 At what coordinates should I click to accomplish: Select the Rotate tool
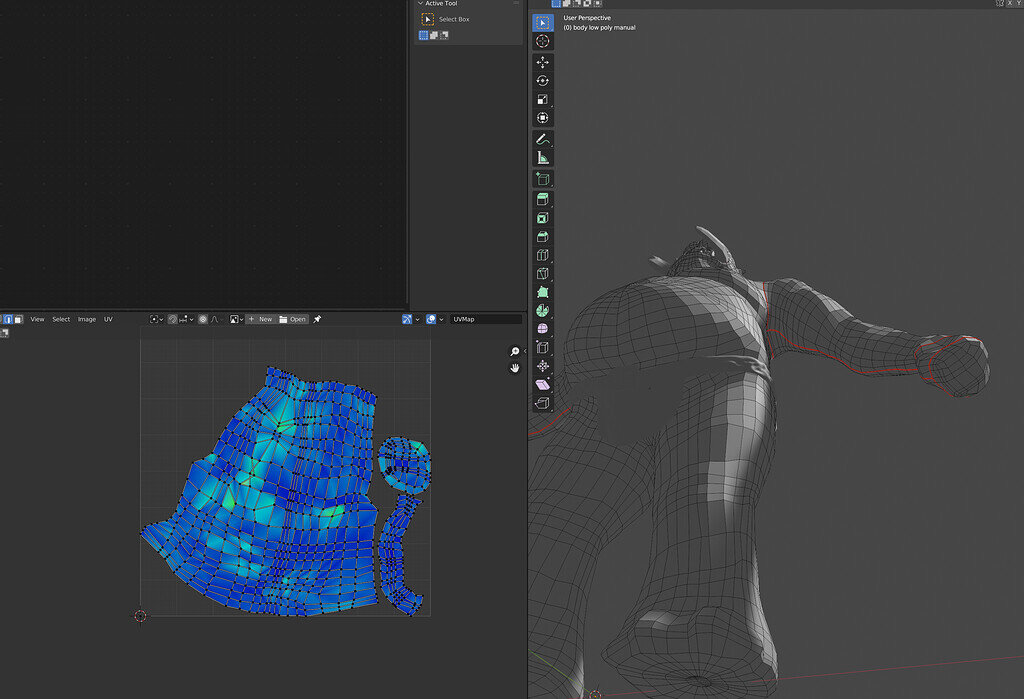(x=543, y=82)
